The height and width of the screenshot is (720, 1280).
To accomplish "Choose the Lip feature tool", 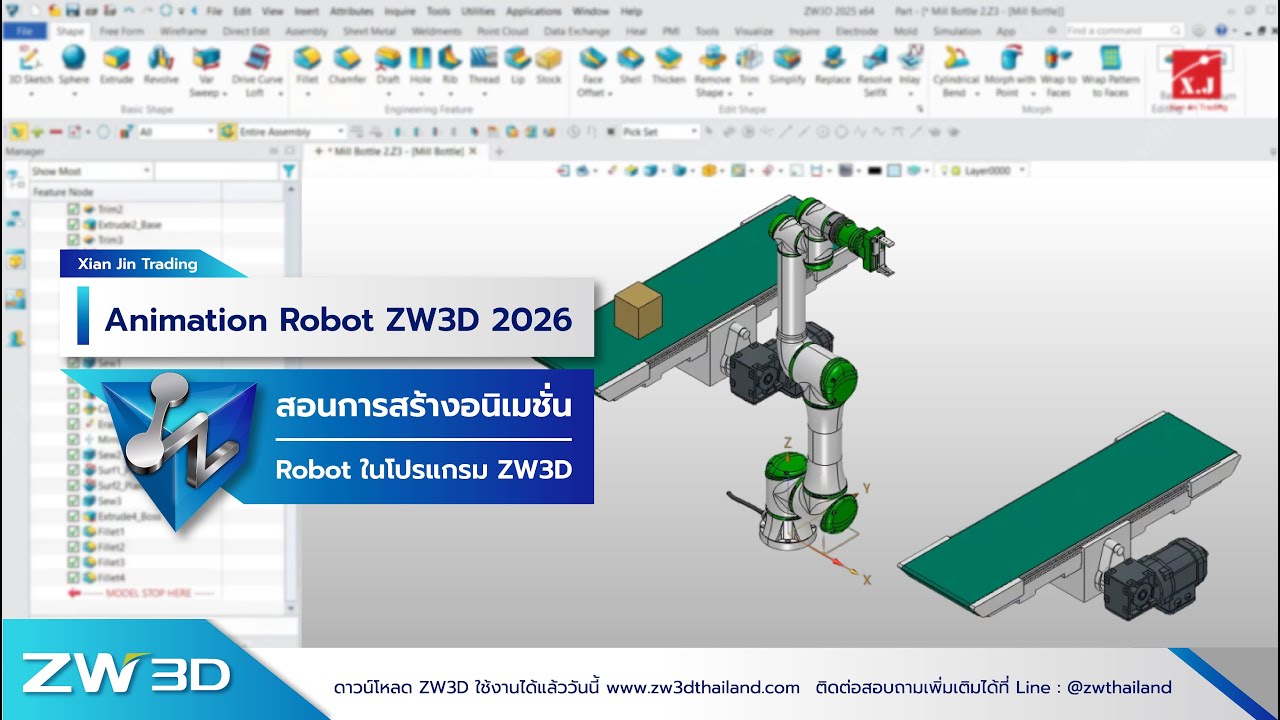I will [x=517, y=66].
